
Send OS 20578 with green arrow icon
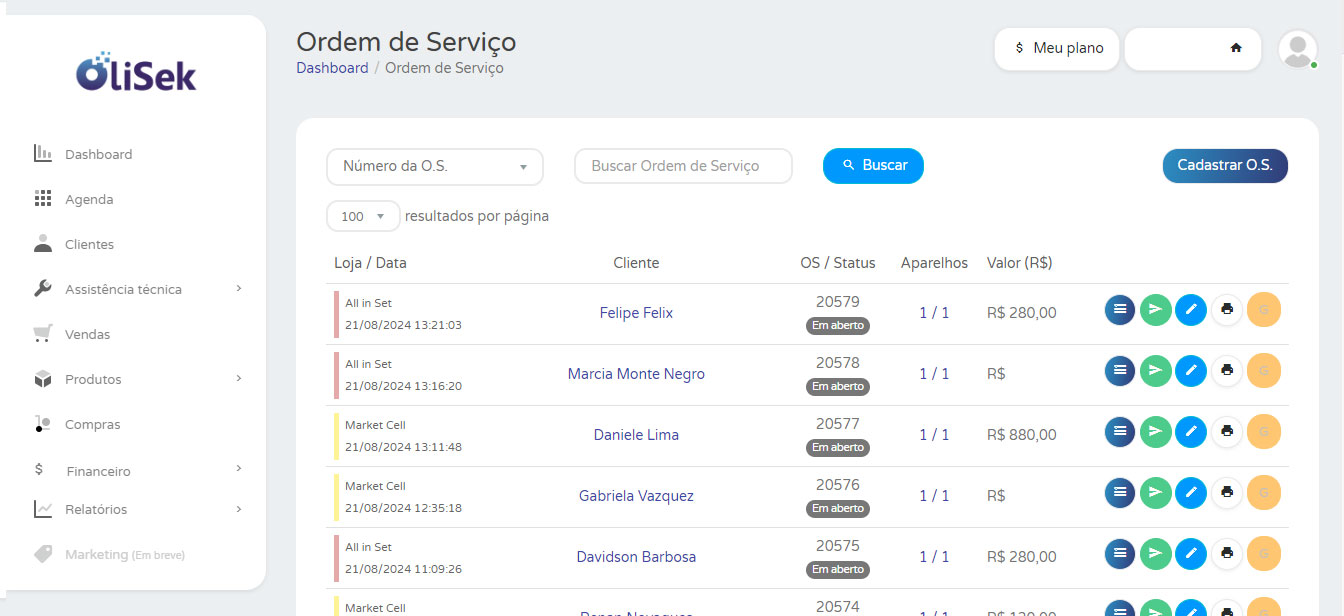tap(1155, 371)
